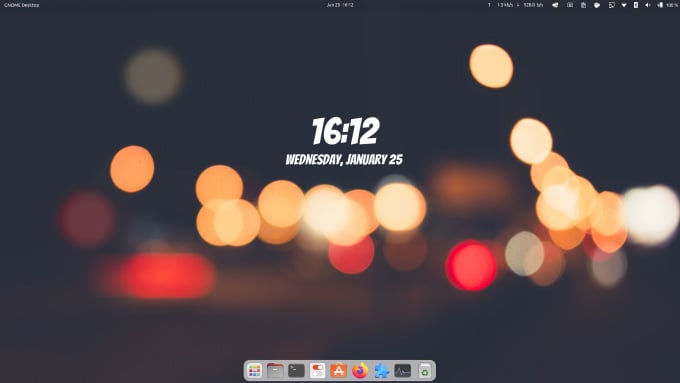Open the top bar date and time menu

tap(340, 5)
